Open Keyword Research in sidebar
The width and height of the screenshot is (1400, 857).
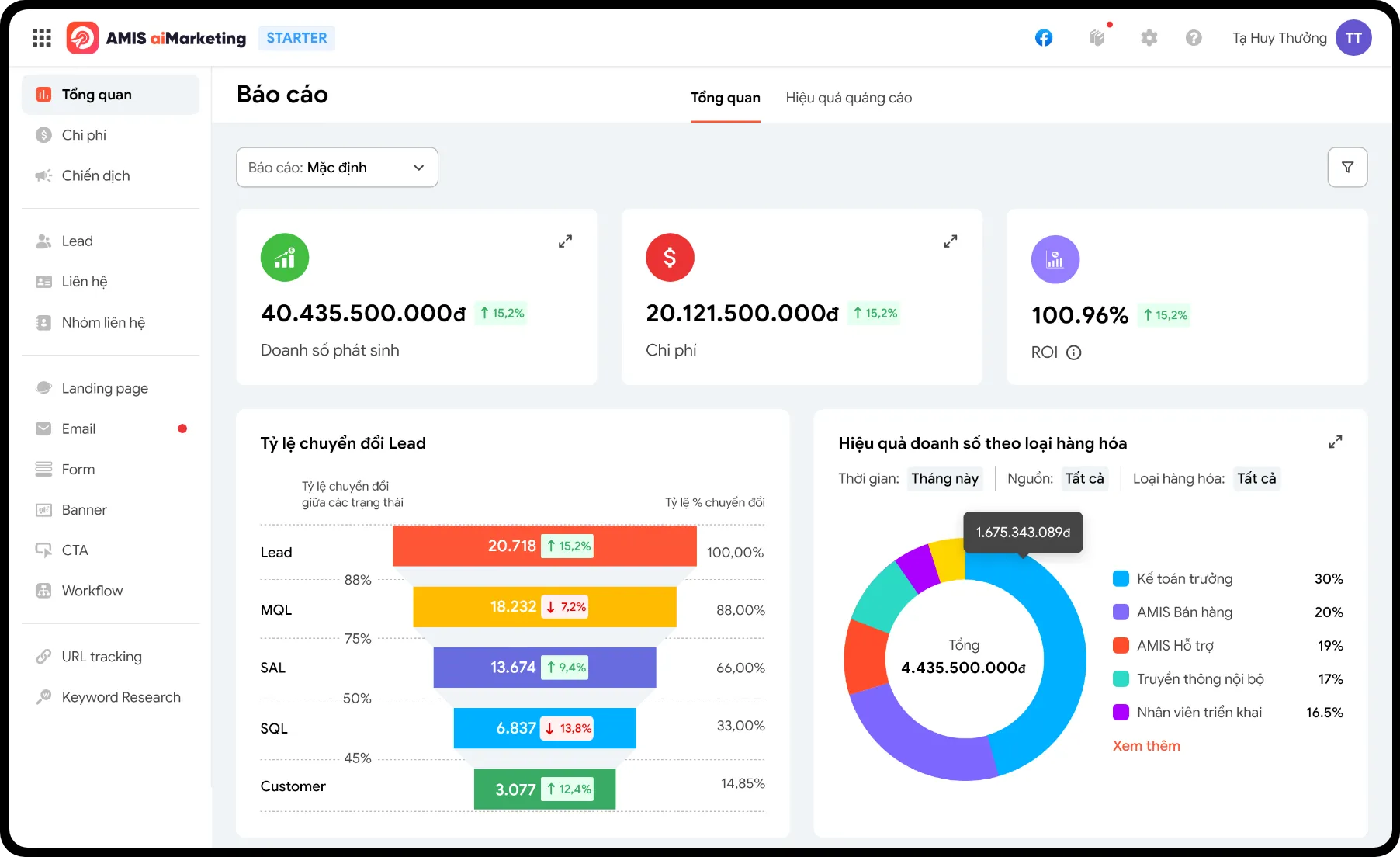pyautogui.click(x=121, y=697)
